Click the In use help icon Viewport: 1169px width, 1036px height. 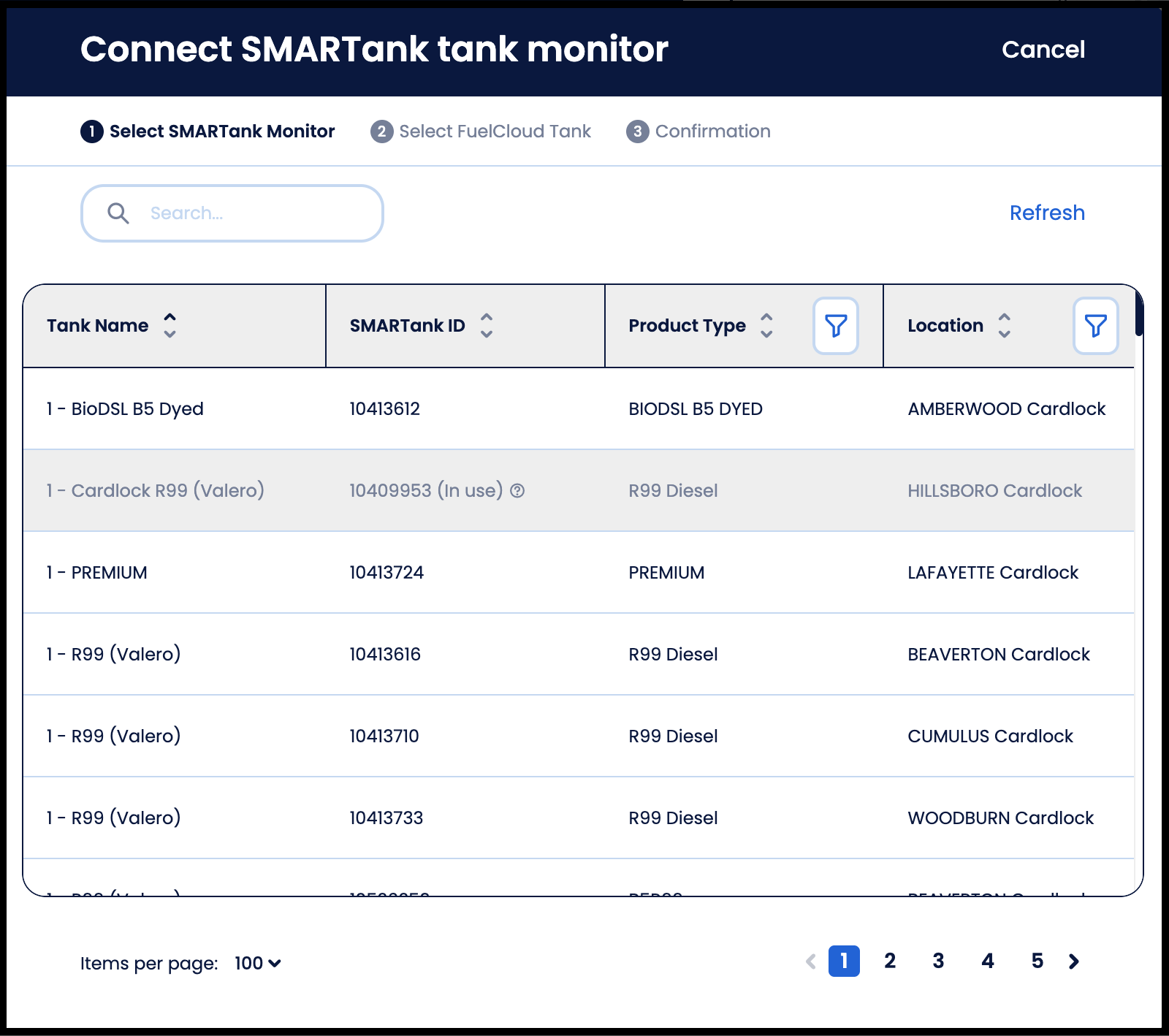tap(517, 491)
